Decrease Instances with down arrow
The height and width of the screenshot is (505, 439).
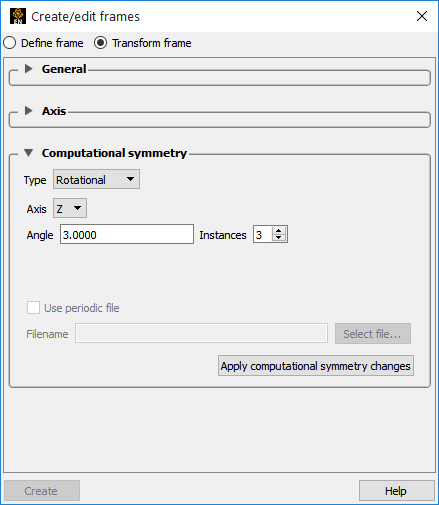pyautogui.click(x=279, y=238)
